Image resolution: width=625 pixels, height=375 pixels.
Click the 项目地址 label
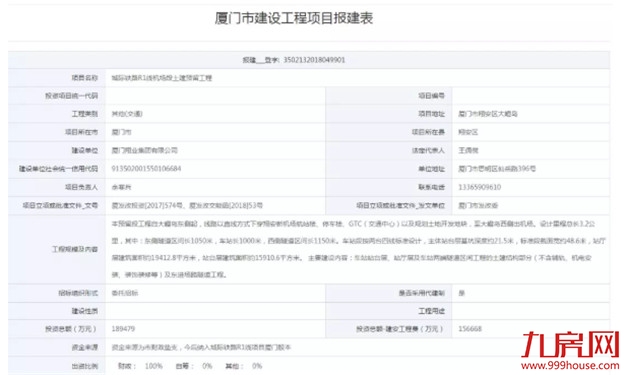point(431,114)
